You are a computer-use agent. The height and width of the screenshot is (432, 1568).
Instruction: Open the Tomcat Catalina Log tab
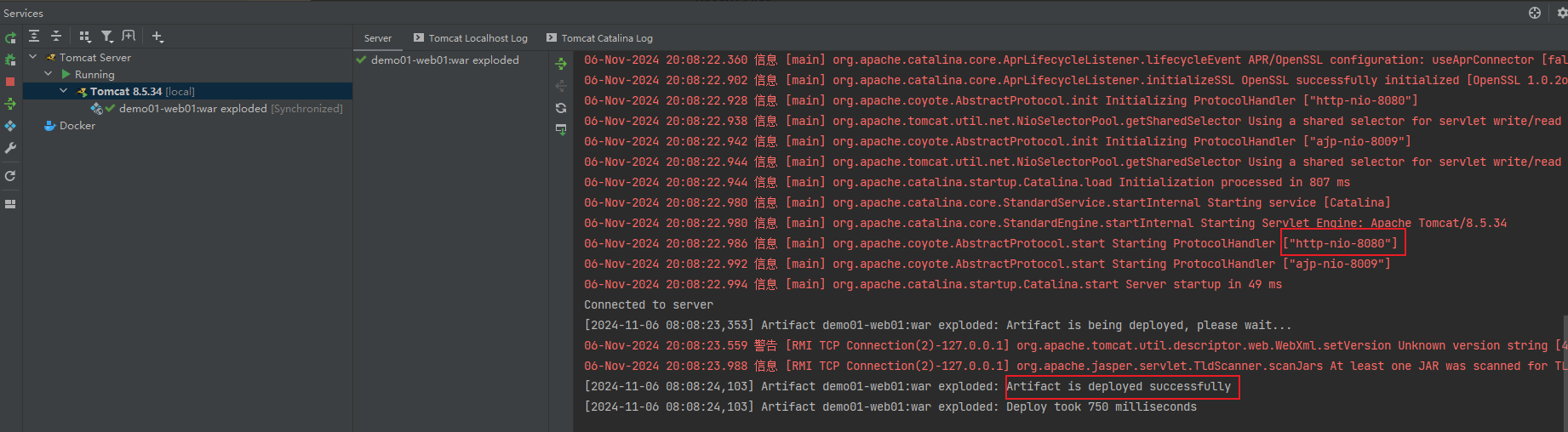click(600, 38)
